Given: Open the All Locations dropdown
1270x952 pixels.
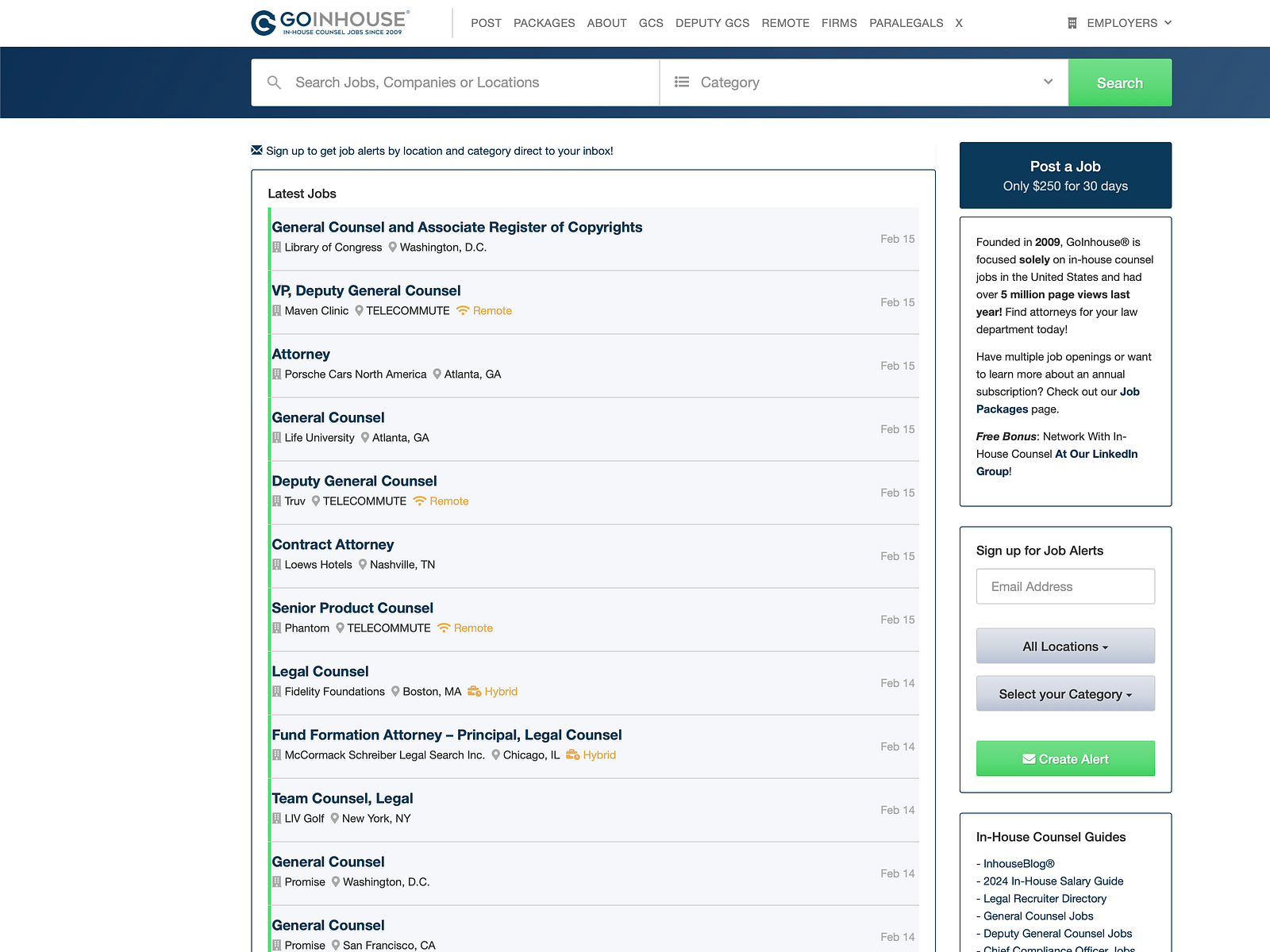Looking at the screenshot, I should click(1065, 646).
